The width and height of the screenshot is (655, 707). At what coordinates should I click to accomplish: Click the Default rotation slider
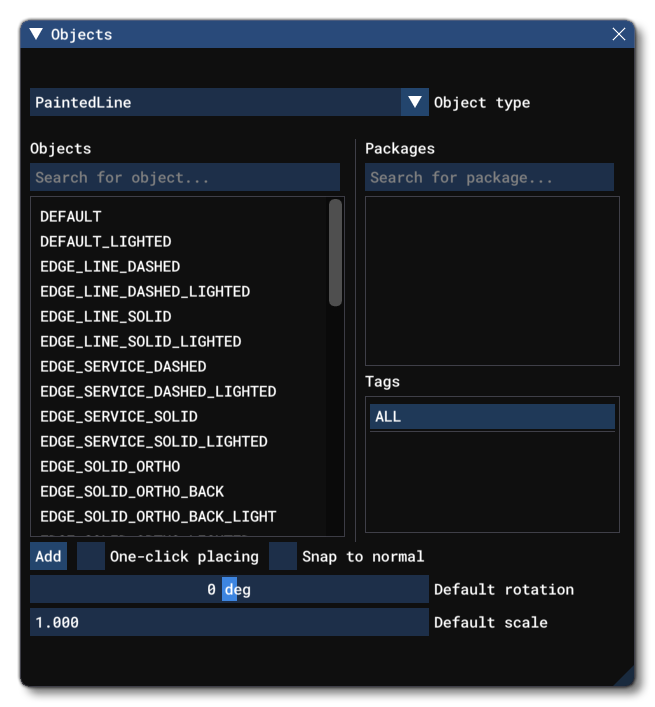point(229,590)
